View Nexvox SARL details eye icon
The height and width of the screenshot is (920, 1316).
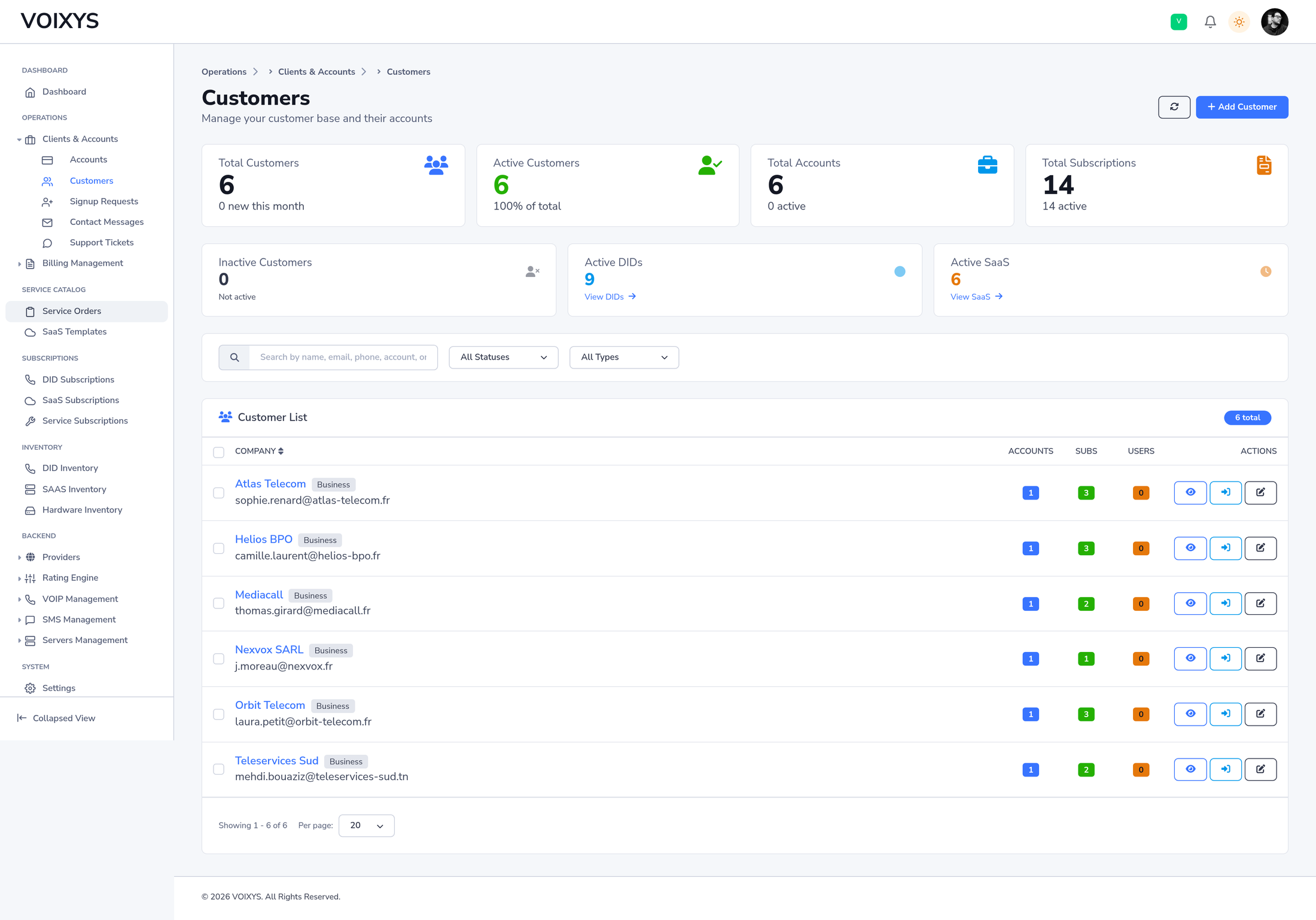pos(1190,659)
